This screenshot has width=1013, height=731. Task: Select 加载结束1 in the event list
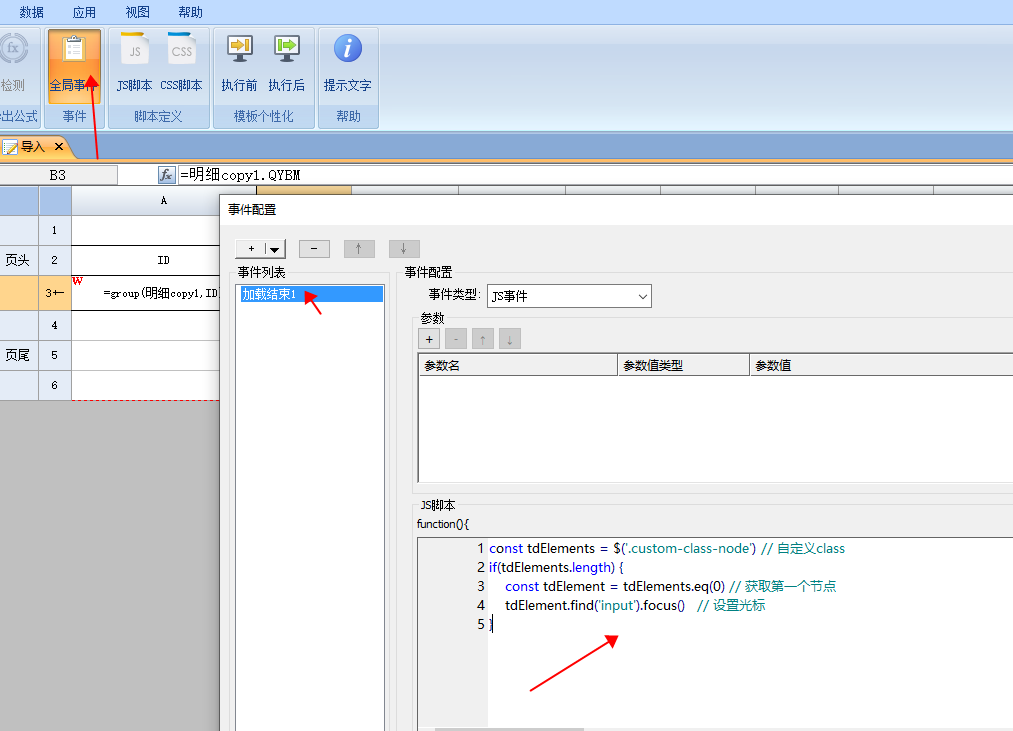(x=269, y=294)
